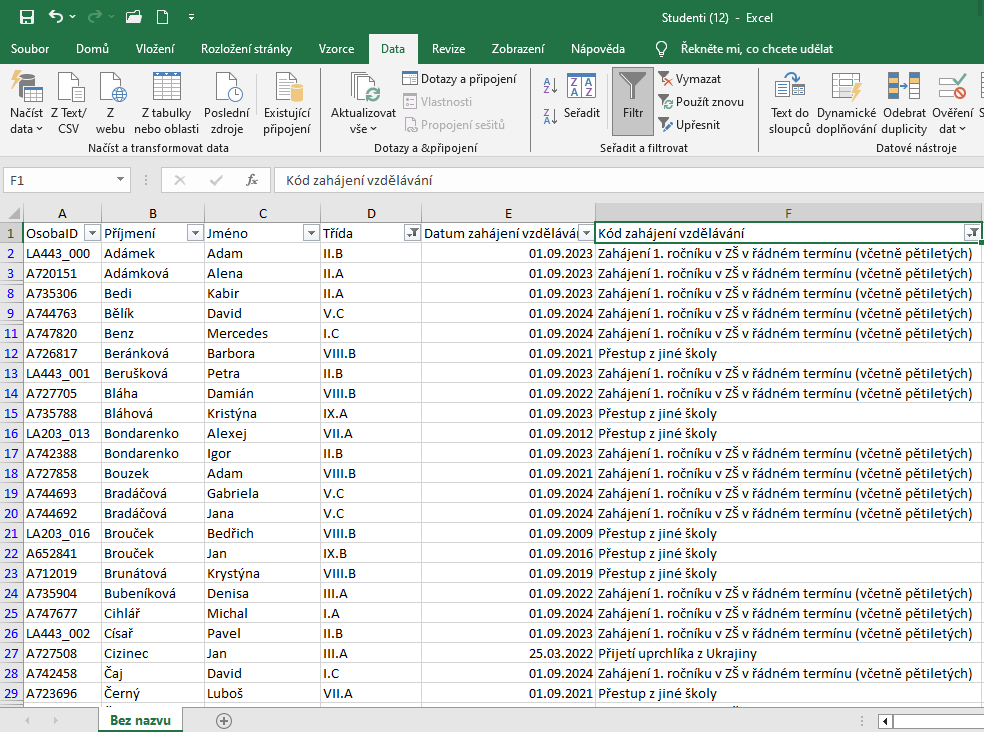
Task: Open active filter dropdown on Třída column
Action: click(x=411, y=233)
